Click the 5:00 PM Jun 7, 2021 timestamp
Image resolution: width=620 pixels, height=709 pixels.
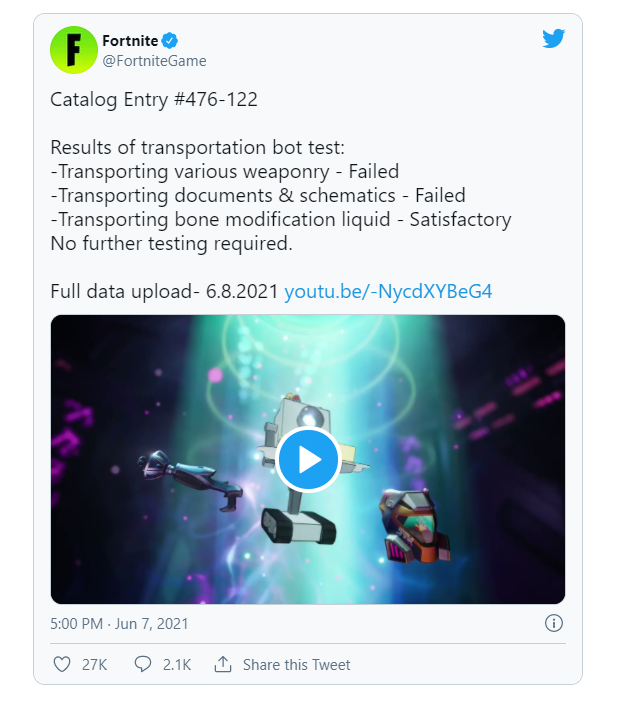(x=119, y=623)
